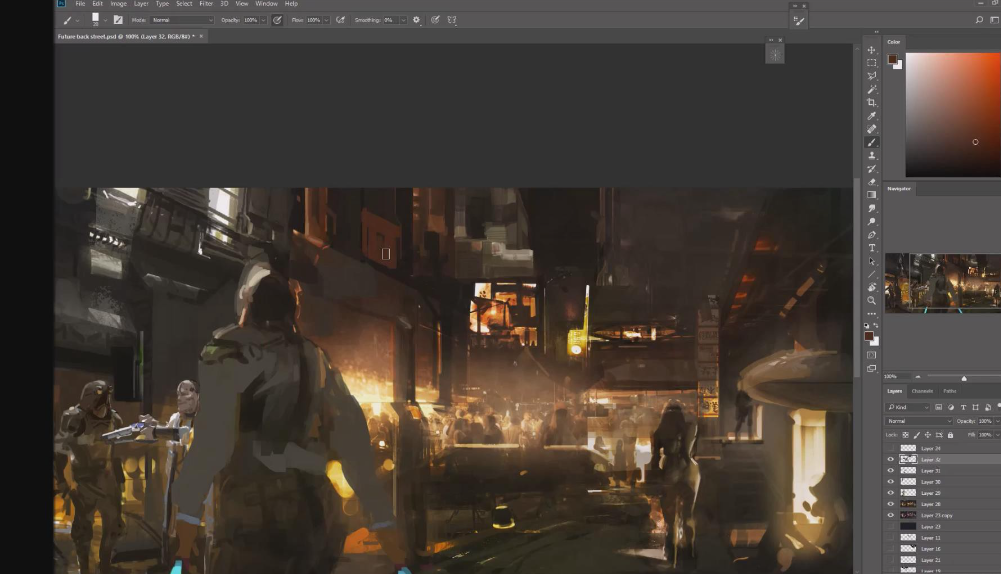
Task: Click foreground color swatch in toolbox
Action: pyautogui.click(x=869, y=336)
